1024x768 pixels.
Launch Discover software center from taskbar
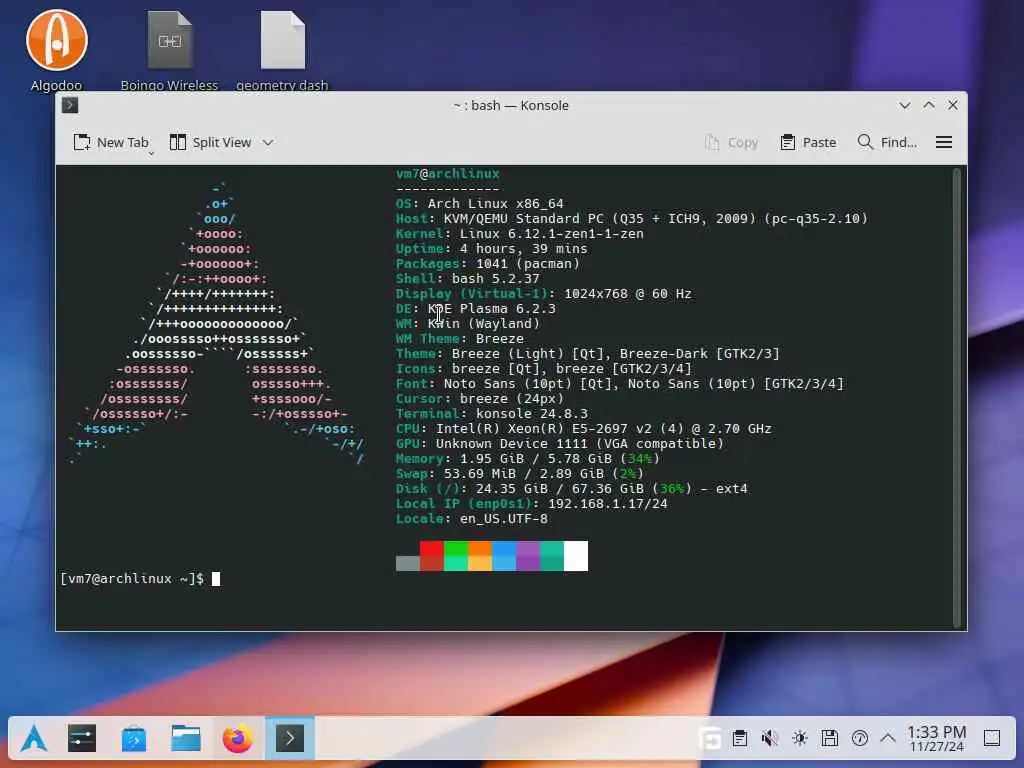click(x=134, y=739)
